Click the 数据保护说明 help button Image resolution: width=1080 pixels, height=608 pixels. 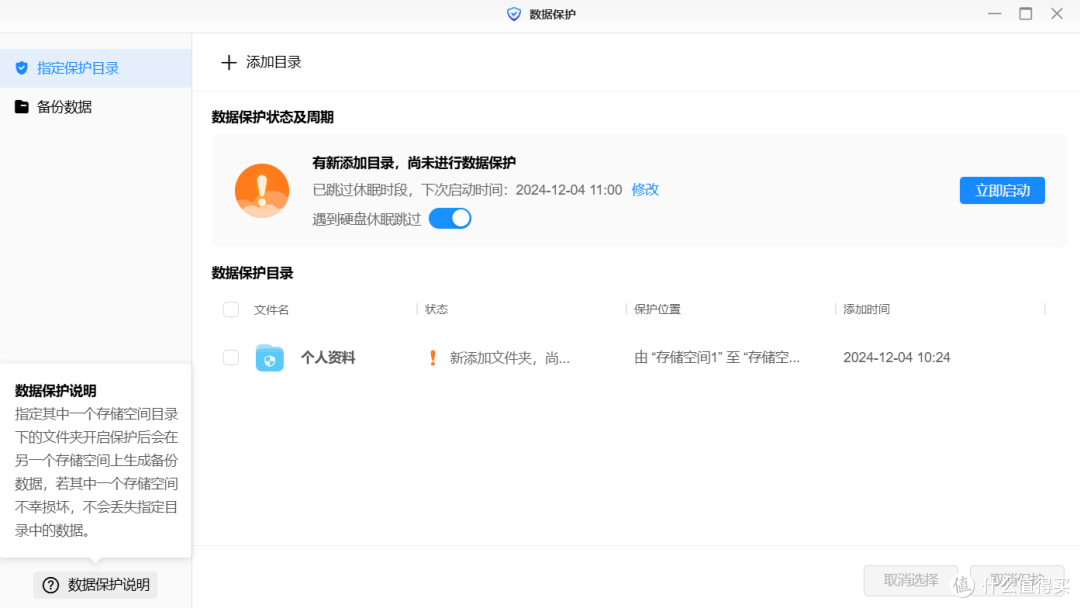click(96, 585)
